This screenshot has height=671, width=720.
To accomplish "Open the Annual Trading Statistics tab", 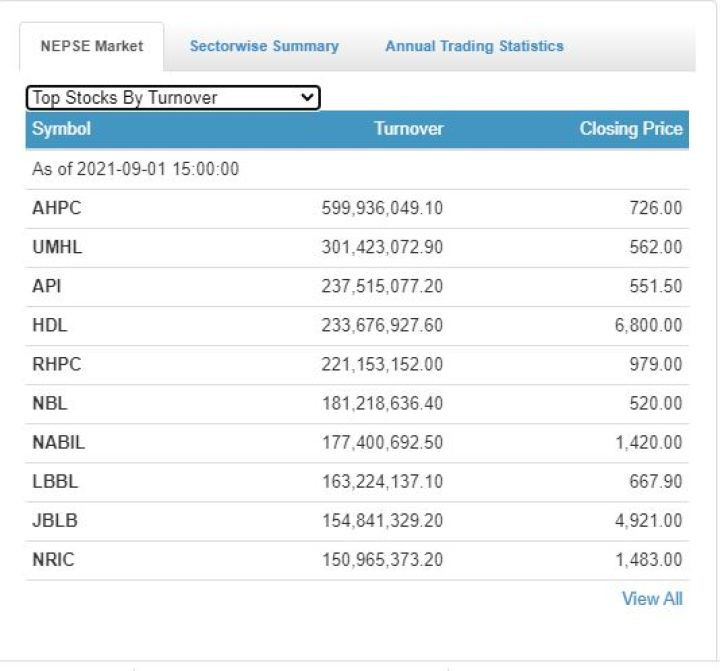I will [x=474, y=46].
